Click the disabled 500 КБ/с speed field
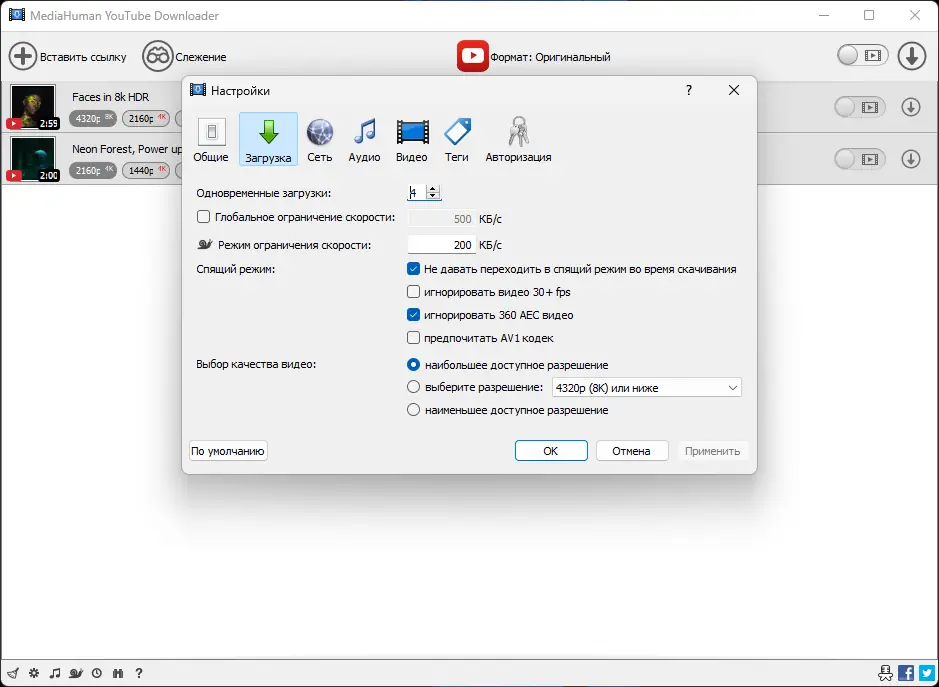 442,219
